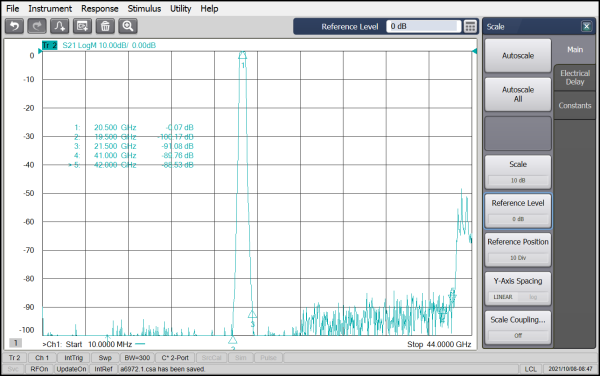Click the Autoscale button

(x=518, y=56)
